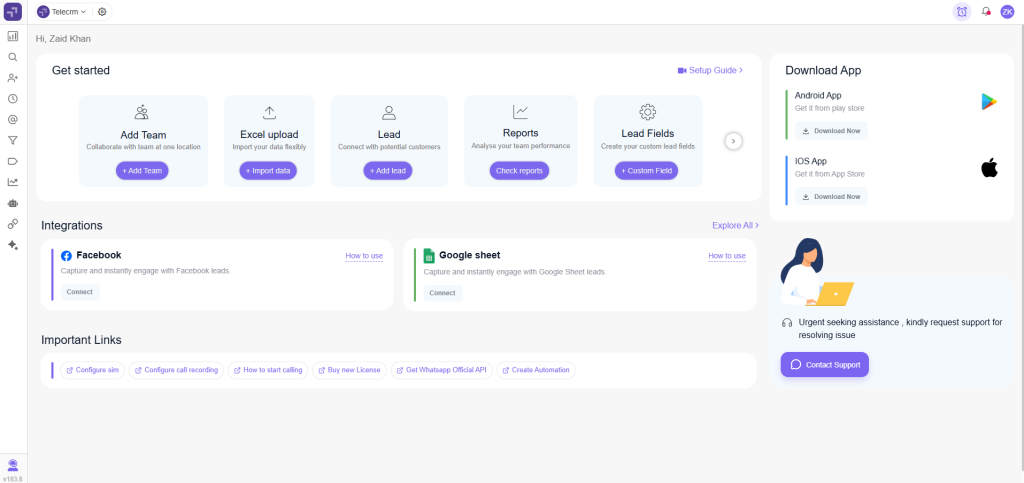Click the + Import data button
Image resolution: width=1024 pixels, height=483 pixels.
click(x=268, y=170)
